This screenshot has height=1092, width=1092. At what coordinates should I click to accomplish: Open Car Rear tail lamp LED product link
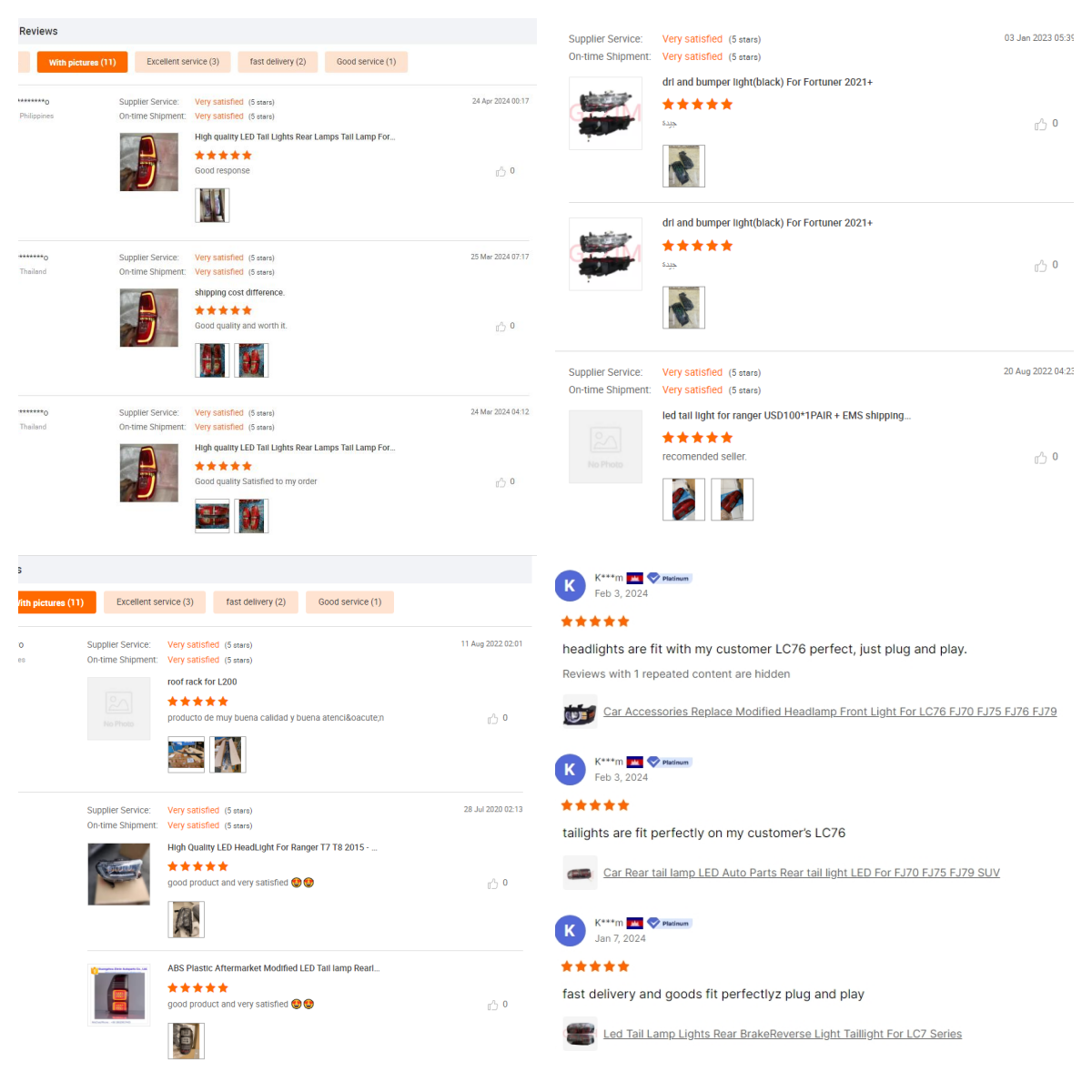click(802, 874)
